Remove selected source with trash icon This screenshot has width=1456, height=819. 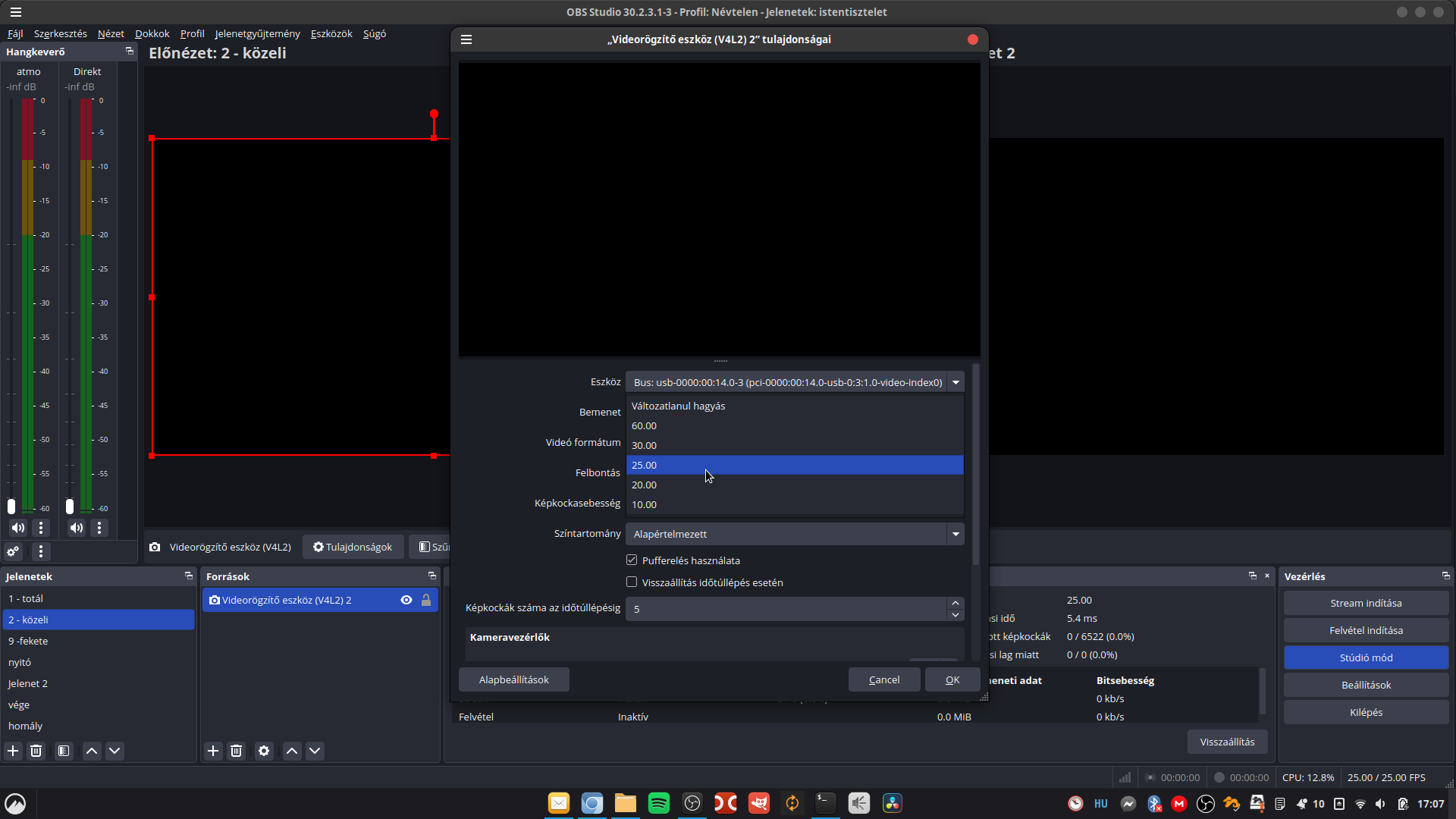[x=236, y=751]
